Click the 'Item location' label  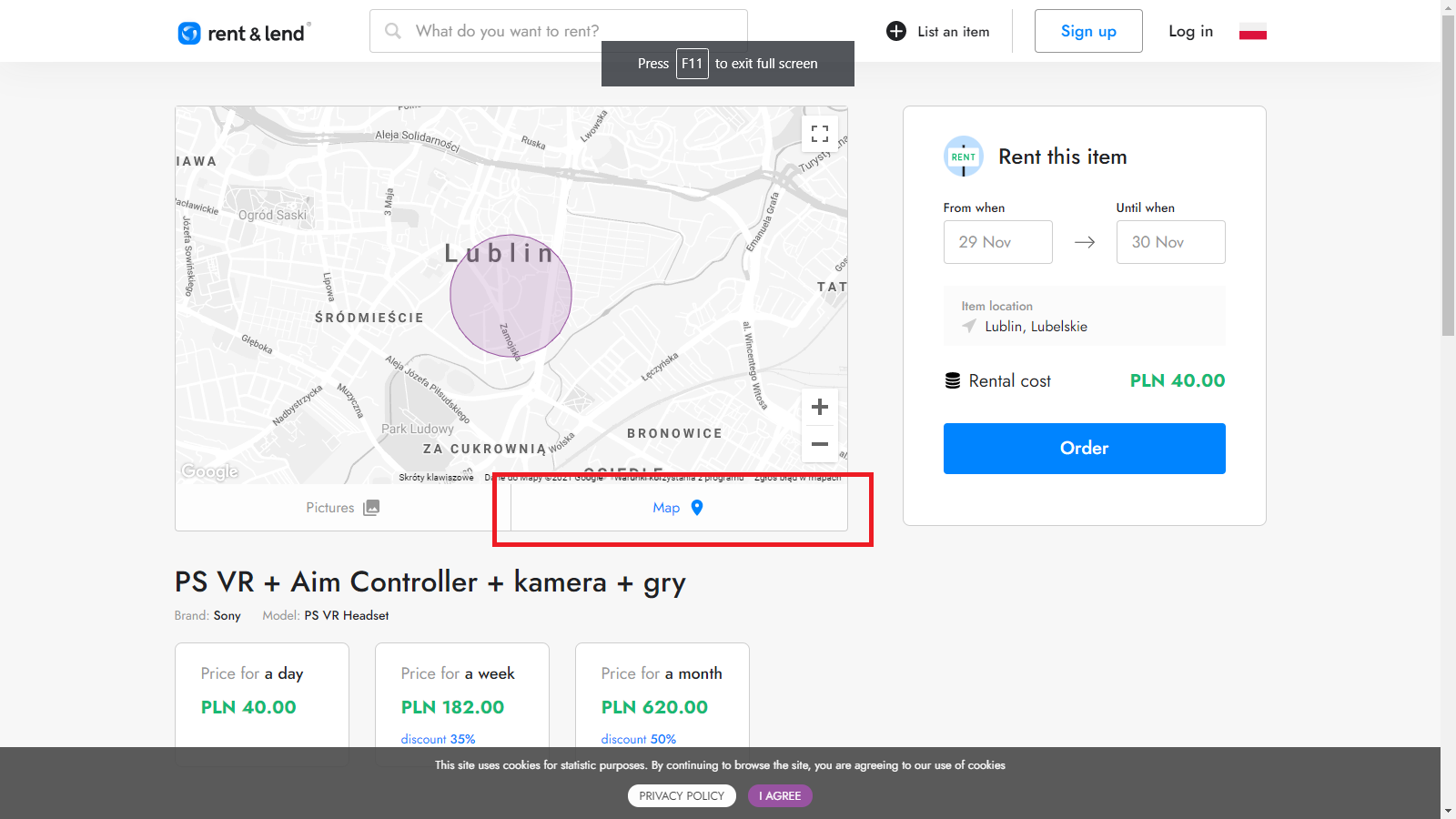coord(997,307)
